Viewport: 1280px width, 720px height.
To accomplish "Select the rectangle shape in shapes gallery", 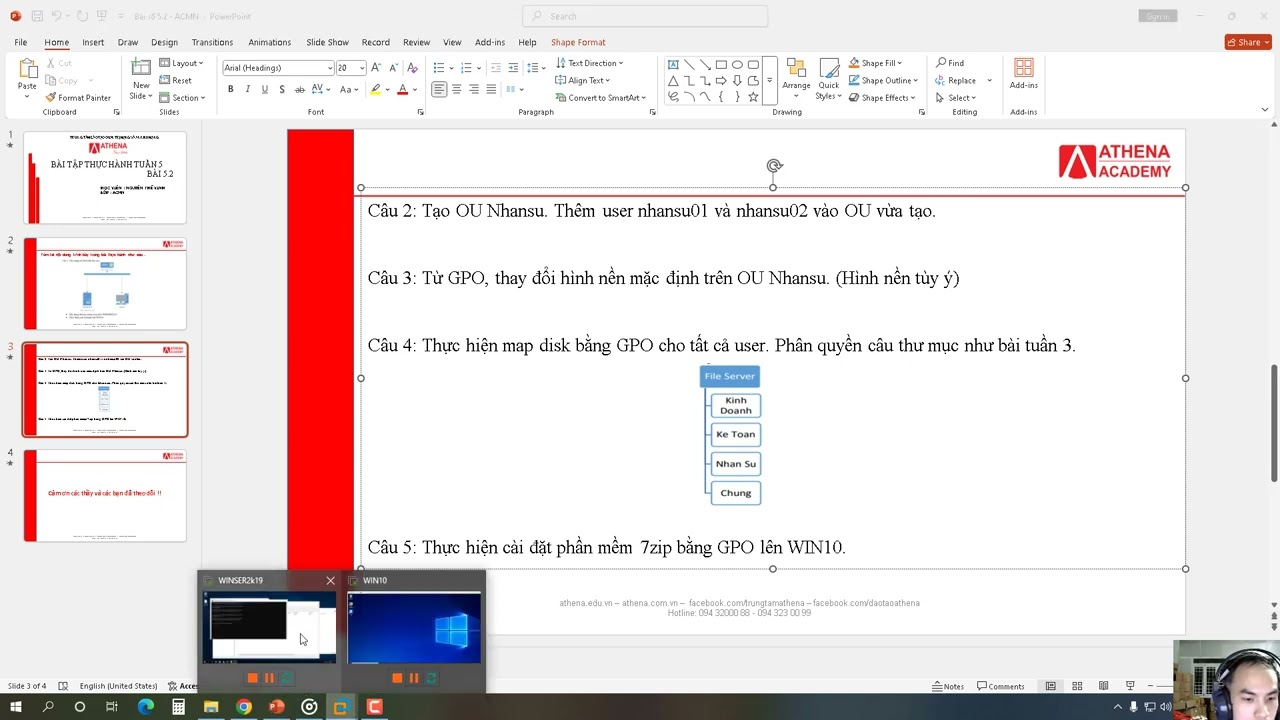I will tap(721, 64).
